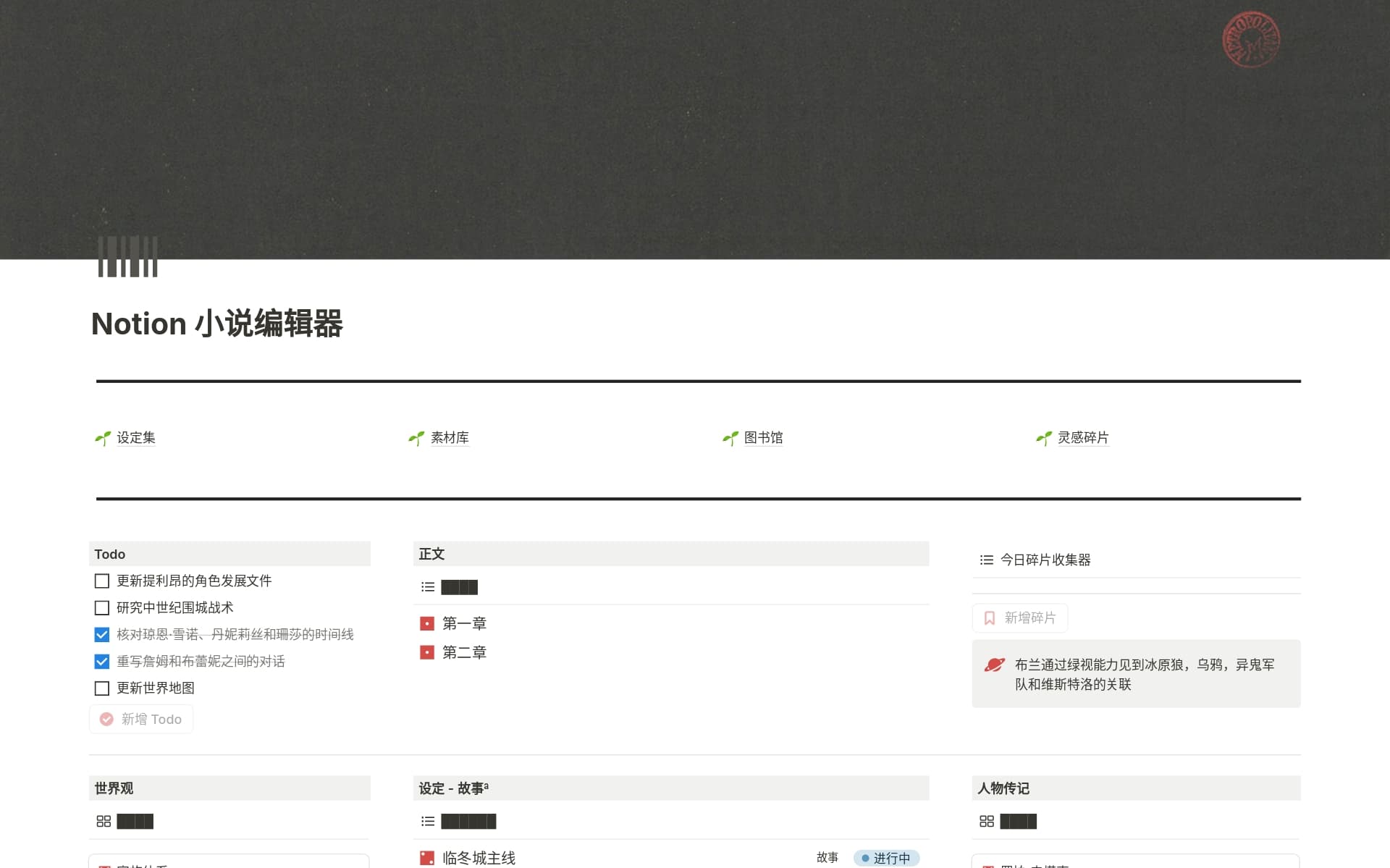The width and height of the screenshot is (1390, 868).
Task: Click the red icon of 临冬城主线
Action: point(427,858)
